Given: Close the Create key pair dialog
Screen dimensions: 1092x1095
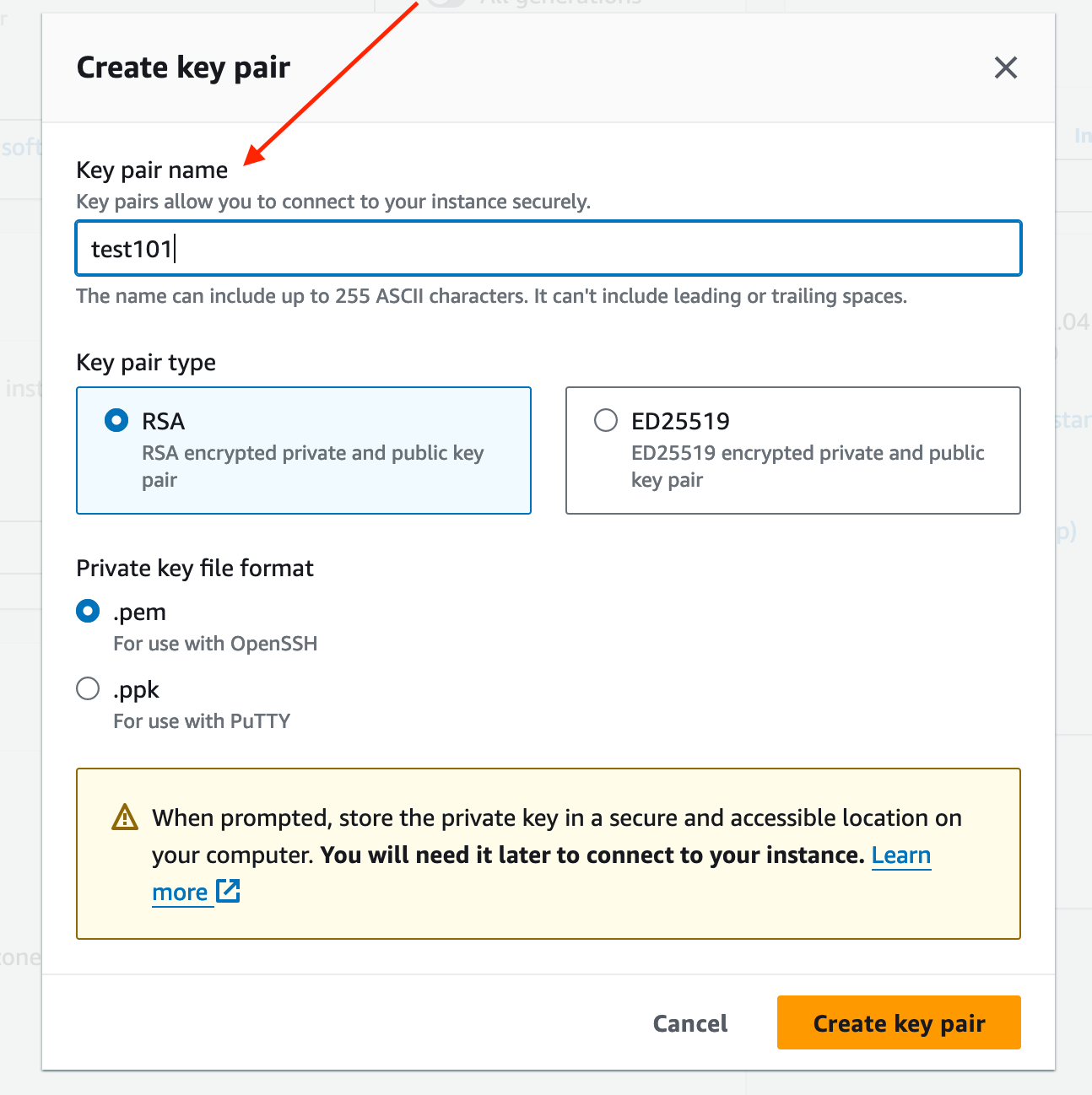Looking at the screenshot, I should [1005, 67].
